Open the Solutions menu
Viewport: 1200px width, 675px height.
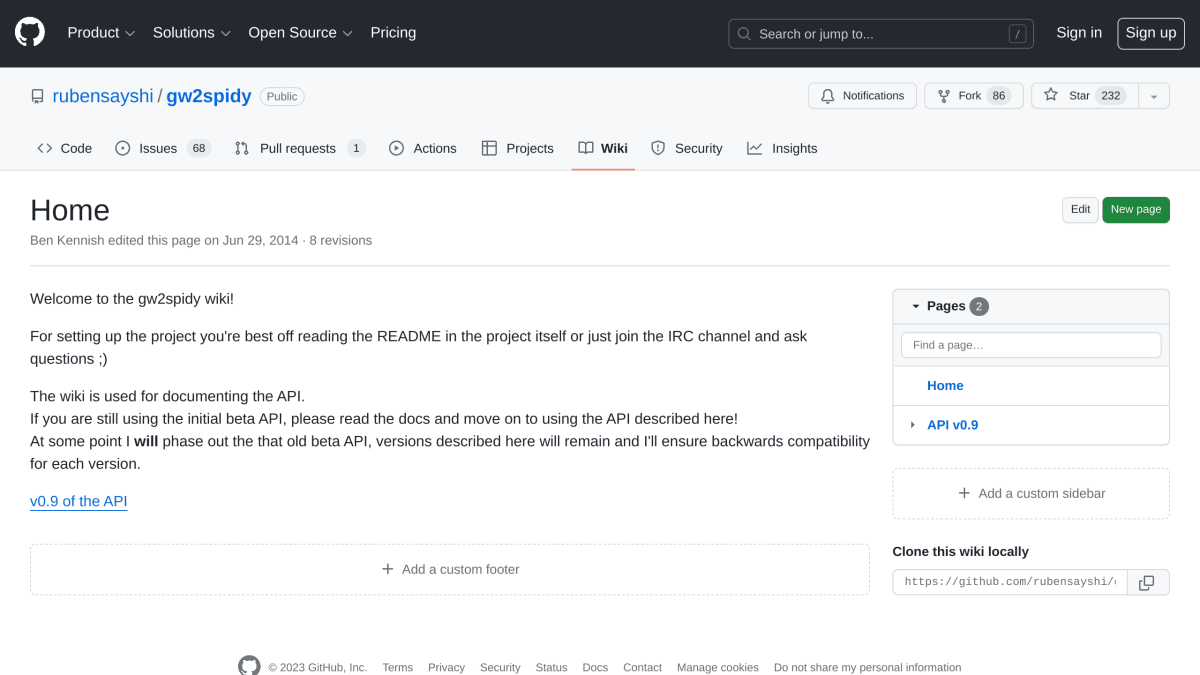point(192,33)
